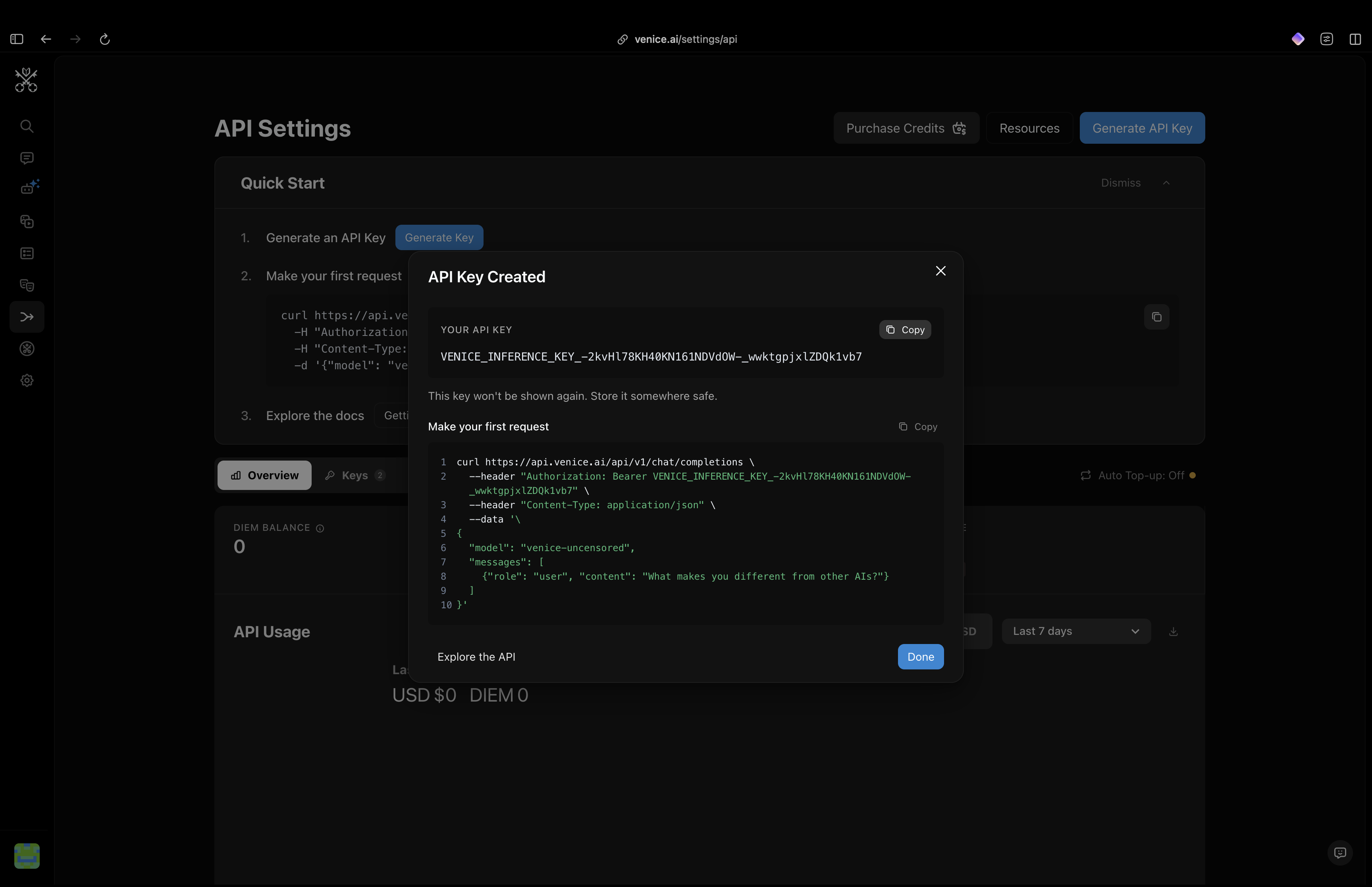Viewport: 1372px width, 887px height.
Task: Go back with the left arrow
Action: pyautogui.click(x=46, y=39)
